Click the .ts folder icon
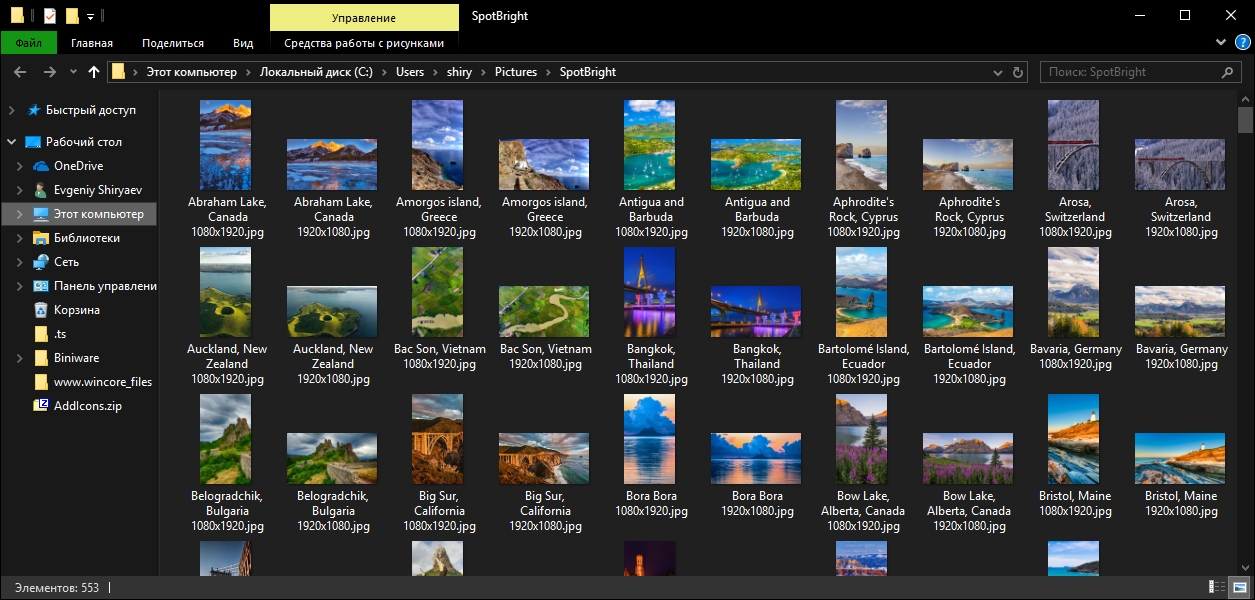 41,334
